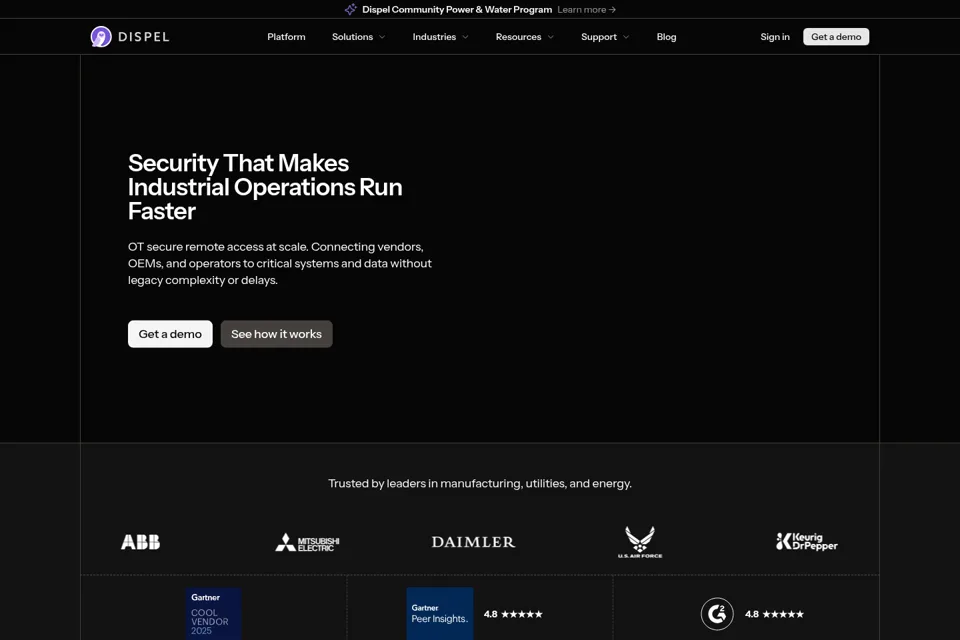The width and height of the screenshot is (960, 640).
Task: Click the Gartner Cool Vendor 2025 badge
Action: [213, 614]
